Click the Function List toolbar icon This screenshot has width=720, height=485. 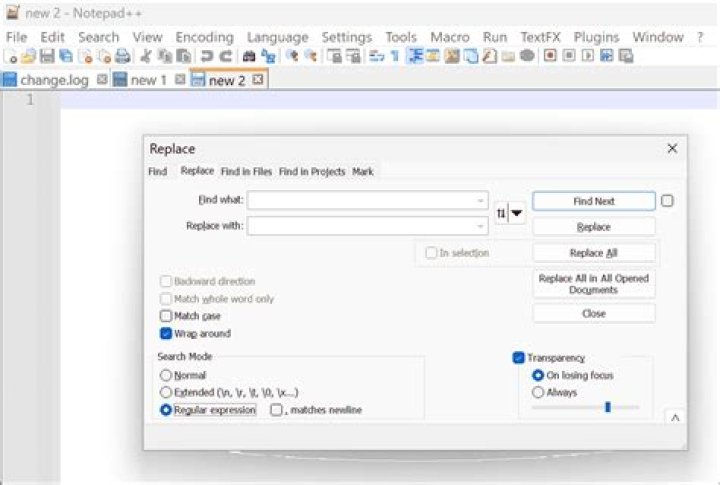(x=489, y=56)
